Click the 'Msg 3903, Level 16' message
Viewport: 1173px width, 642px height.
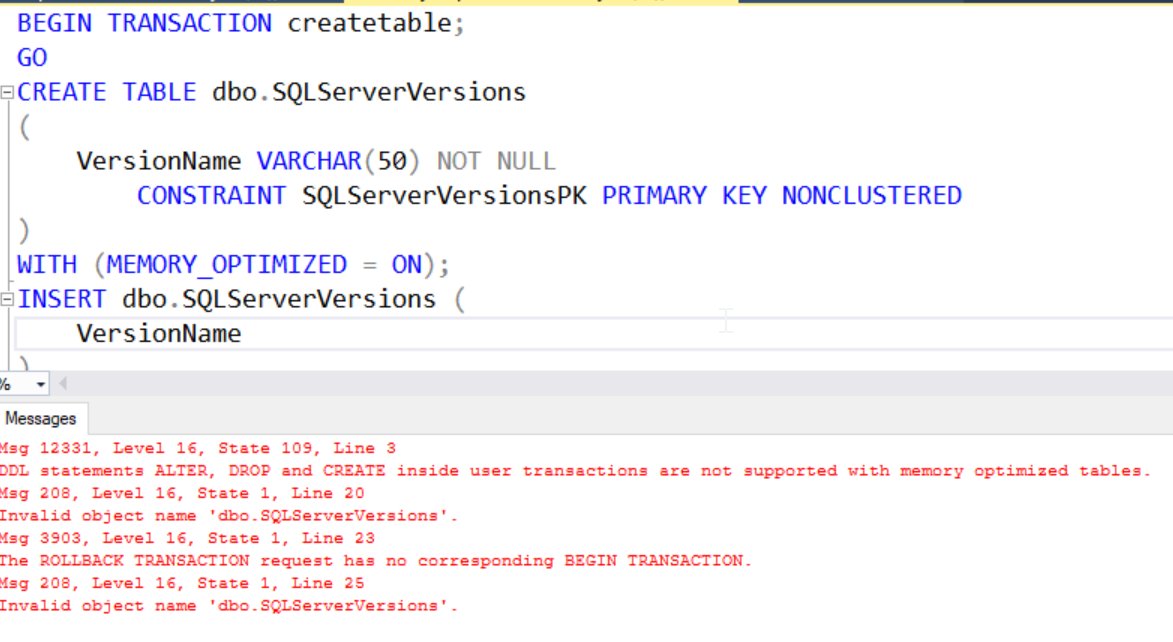187,538
